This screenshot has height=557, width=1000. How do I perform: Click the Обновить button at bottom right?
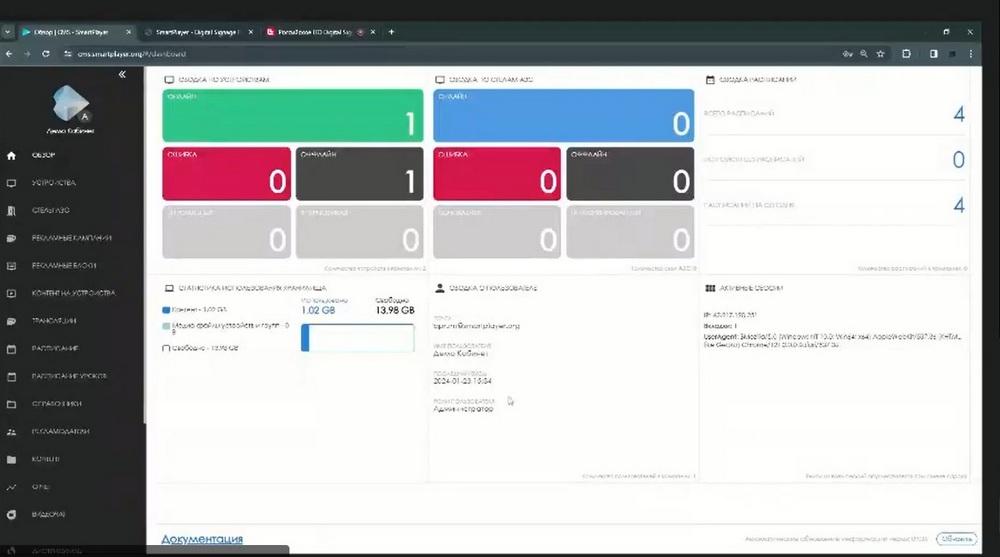pos(957,539)
